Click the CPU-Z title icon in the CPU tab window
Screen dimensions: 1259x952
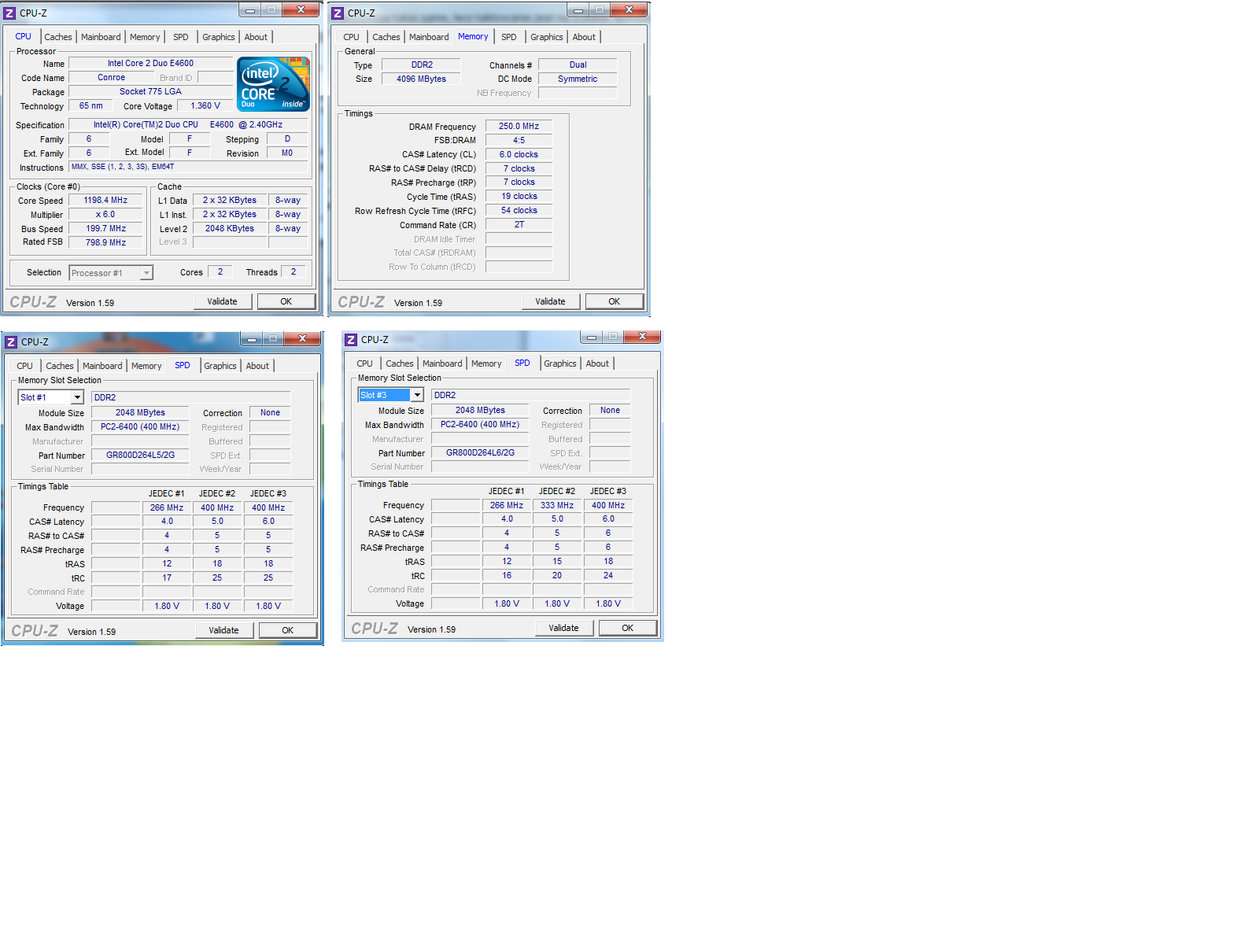(x=10, y=13)
